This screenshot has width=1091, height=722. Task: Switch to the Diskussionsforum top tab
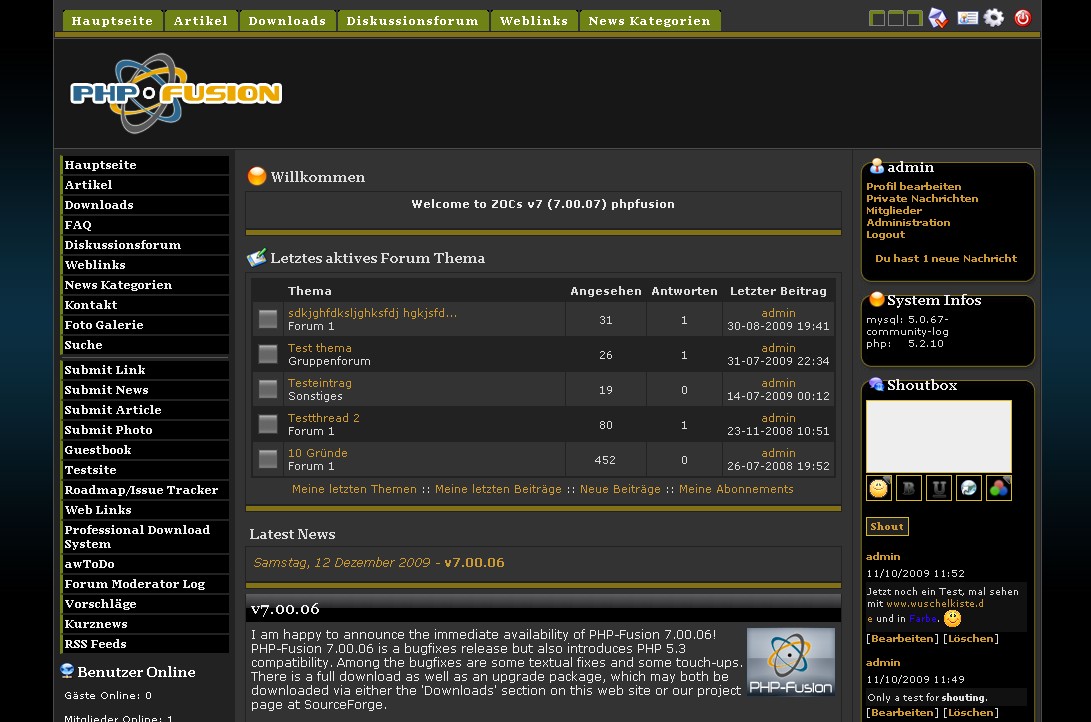[413, 21]
